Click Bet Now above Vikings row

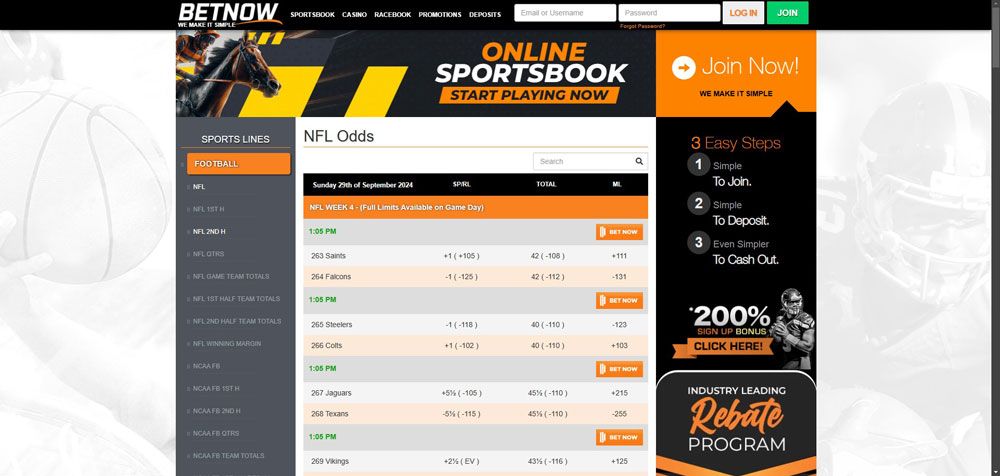tap(619, 437)
